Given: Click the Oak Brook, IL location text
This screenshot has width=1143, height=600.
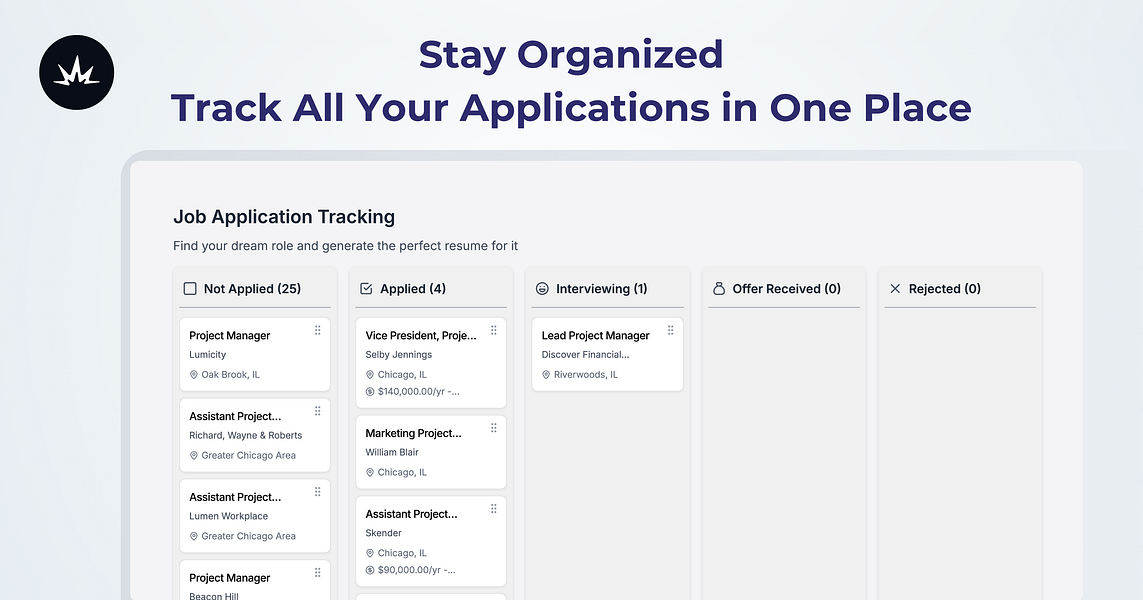Looking at the screenshot, I should (x=230, y=375).
